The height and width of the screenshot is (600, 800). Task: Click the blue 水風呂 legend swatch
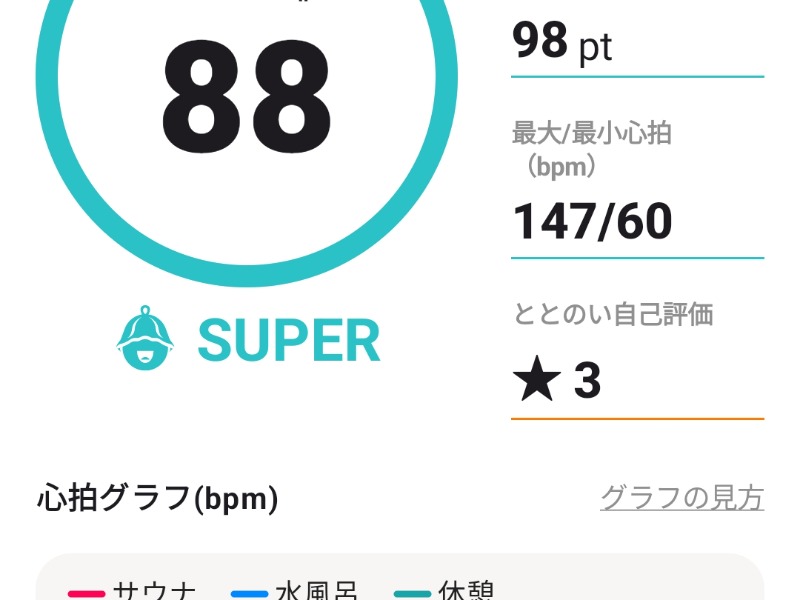pos(249,594)
